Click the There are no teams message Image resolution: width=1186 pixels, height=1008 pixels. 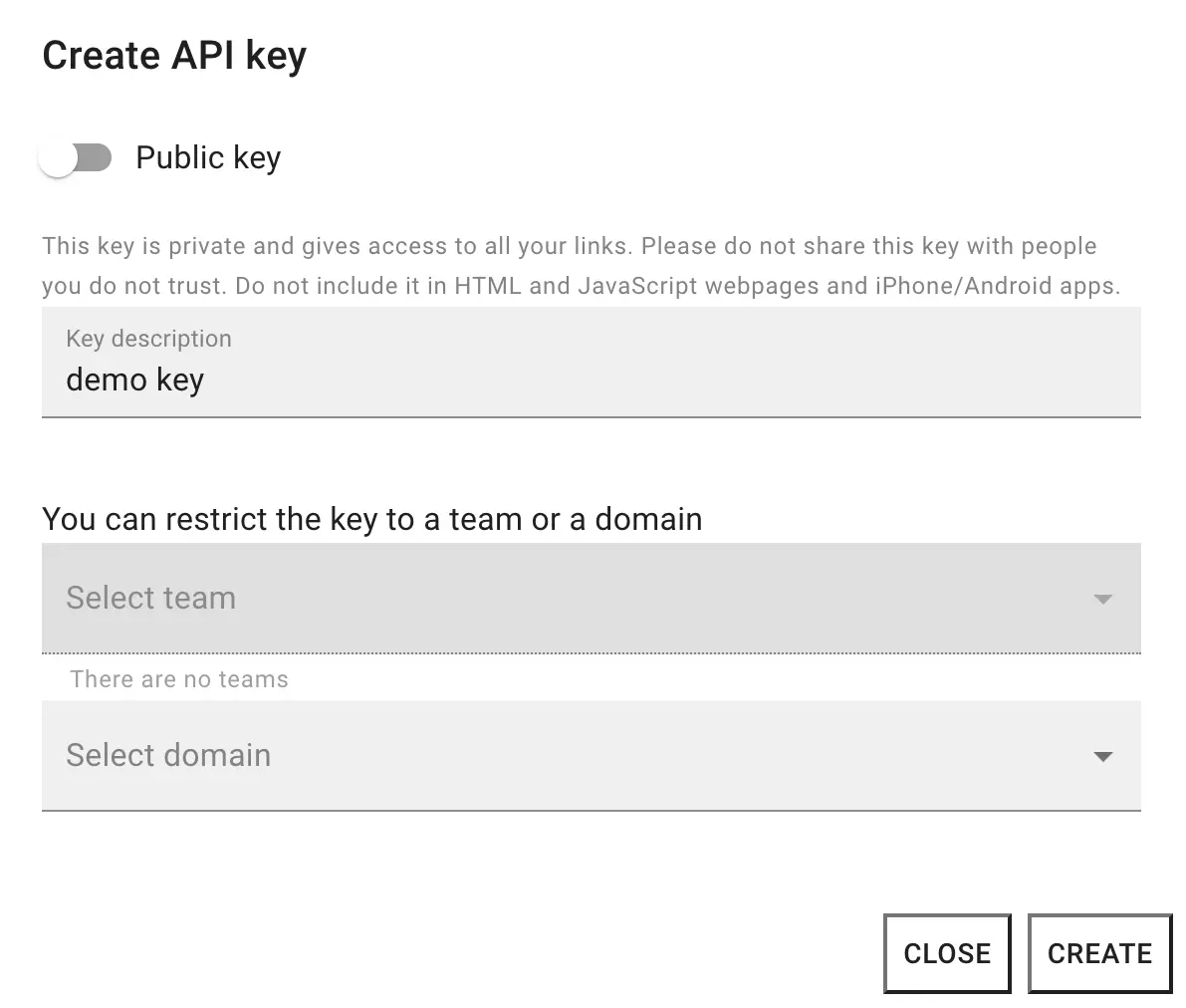[x=178, y=679]
